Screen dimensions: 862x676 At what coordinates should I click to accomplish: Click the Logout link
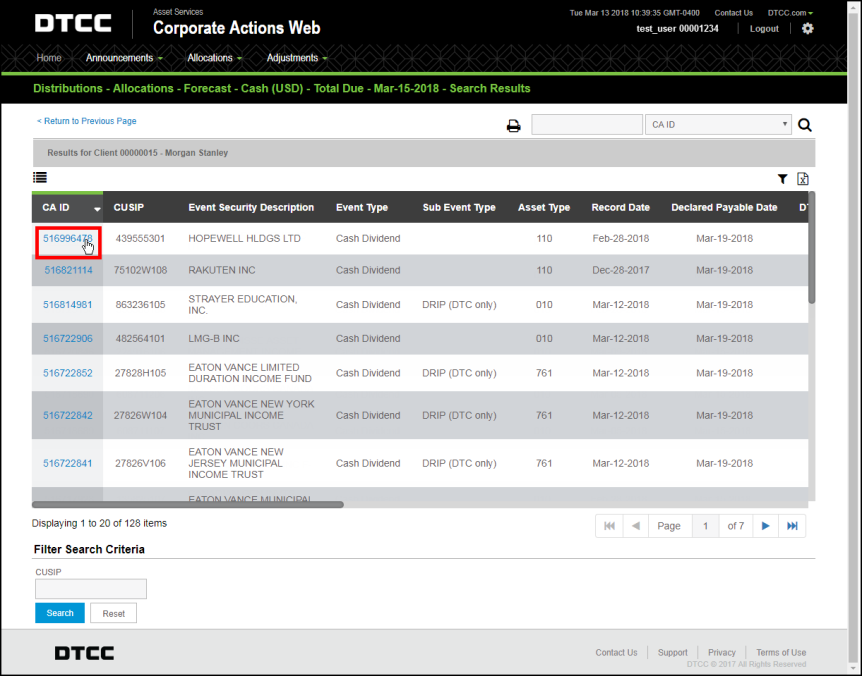(764, 29)
